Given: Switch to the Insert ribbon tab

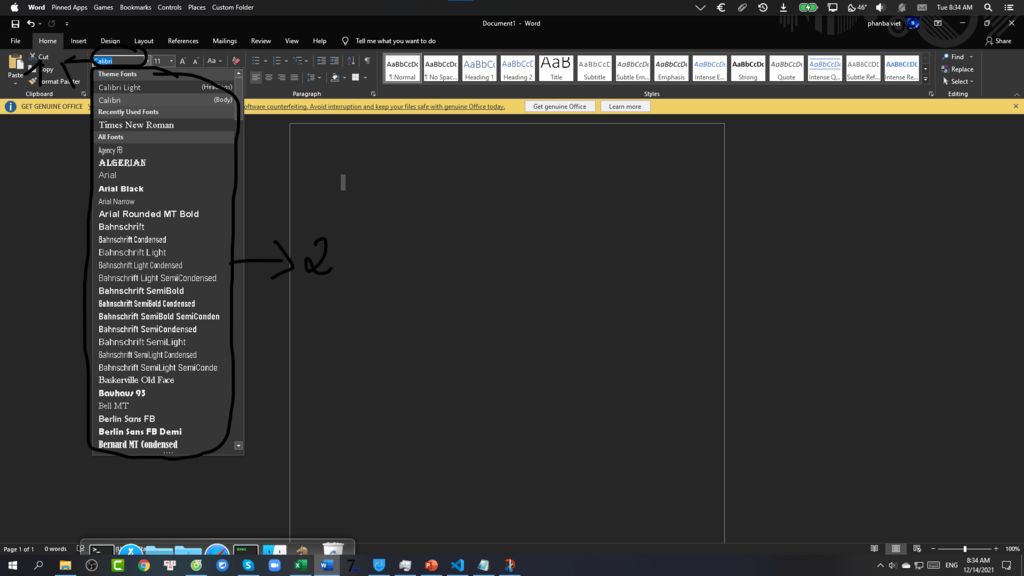Looking at the screenshot, I should pyautogui.click(x=78, y=40).
